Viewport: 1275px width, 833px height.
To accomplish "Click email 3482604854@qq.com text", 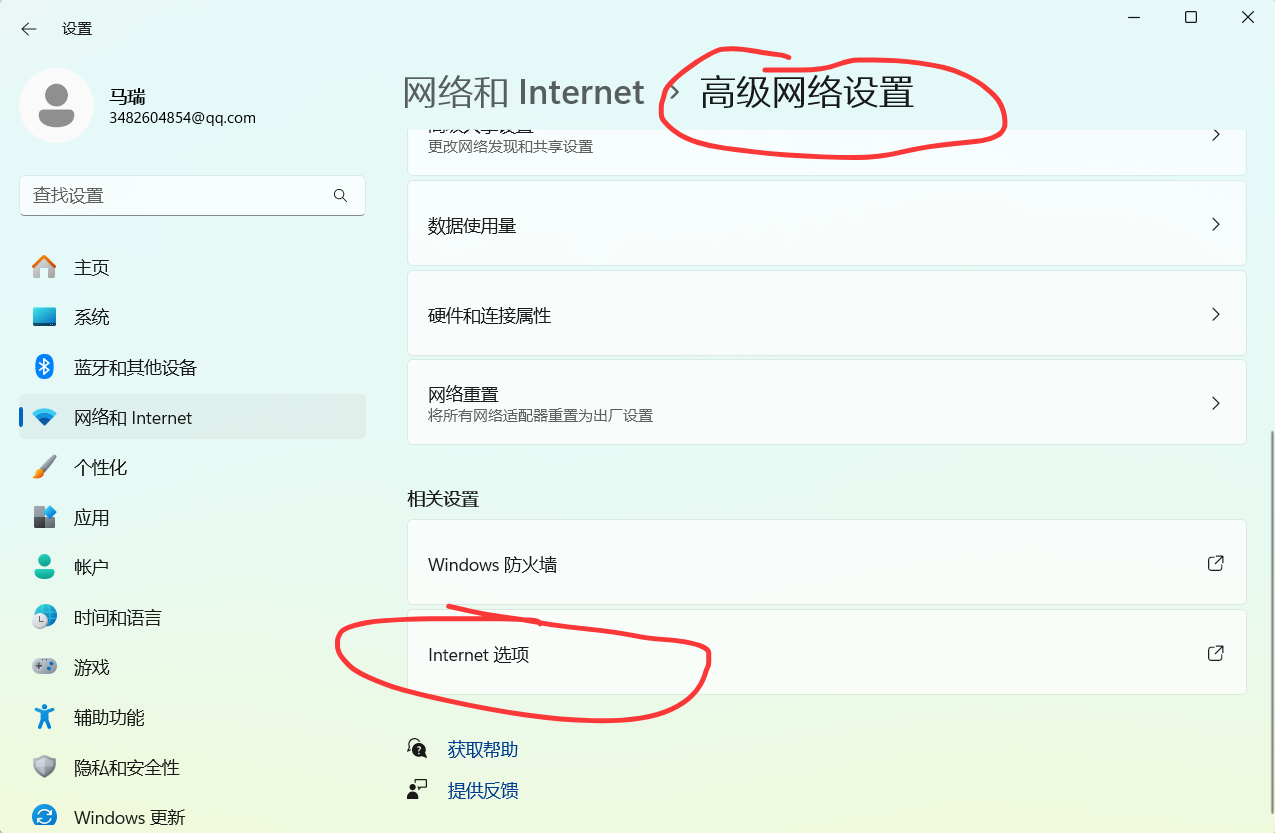I will [182, 118].
